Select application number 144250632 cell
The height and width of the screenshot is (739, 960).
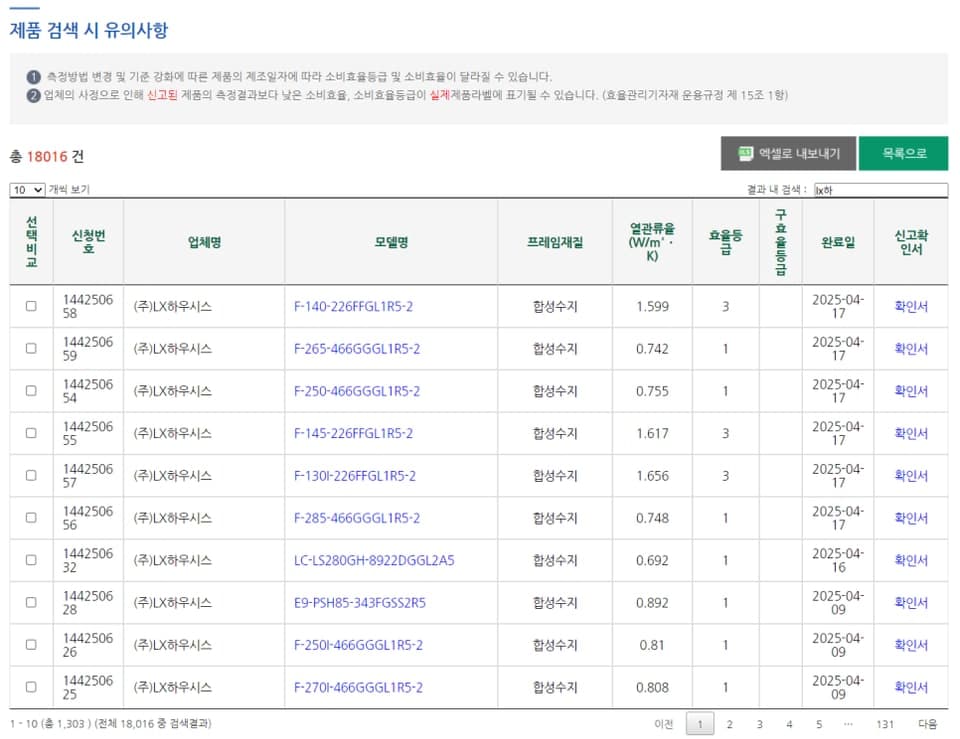pos(88,560)
